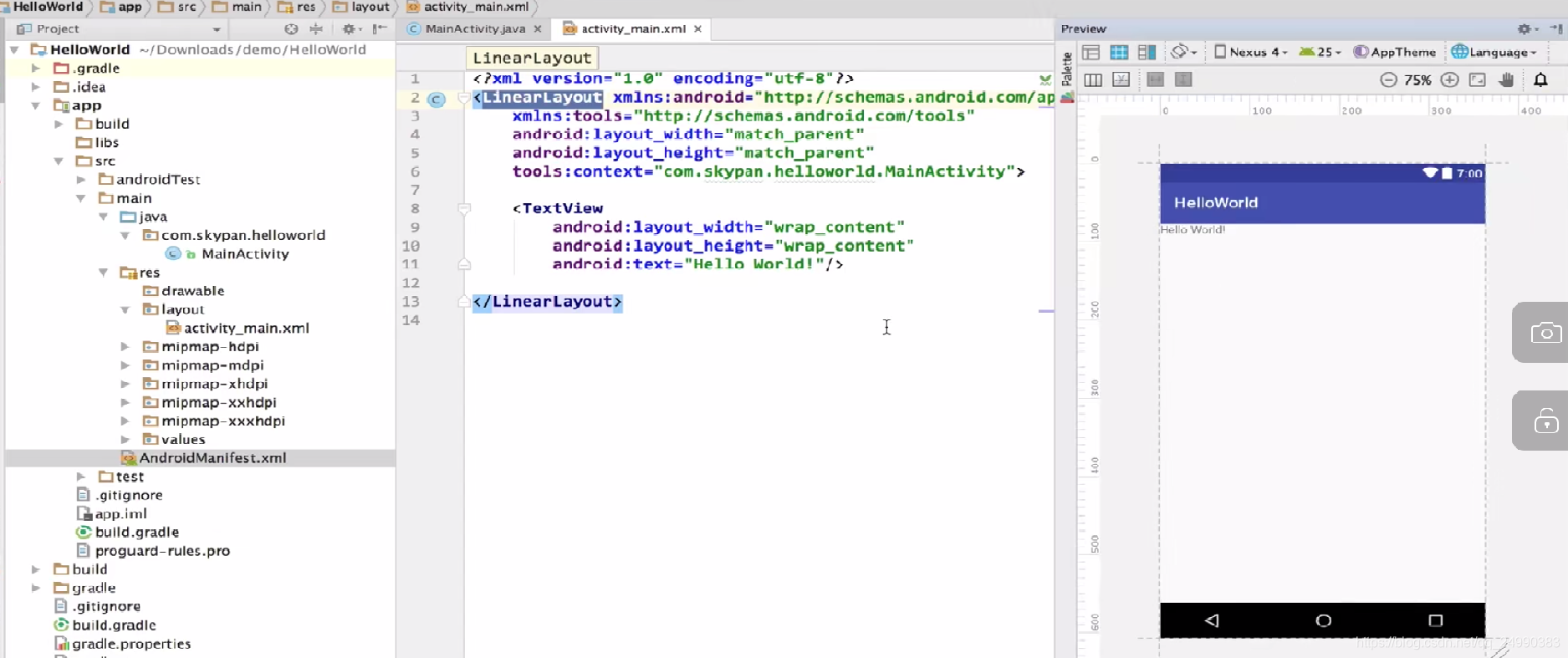1568x658 pixels.
Task: Click the Hello World! text in preview
Action: pyautogui.click(x=1193, y=230)
